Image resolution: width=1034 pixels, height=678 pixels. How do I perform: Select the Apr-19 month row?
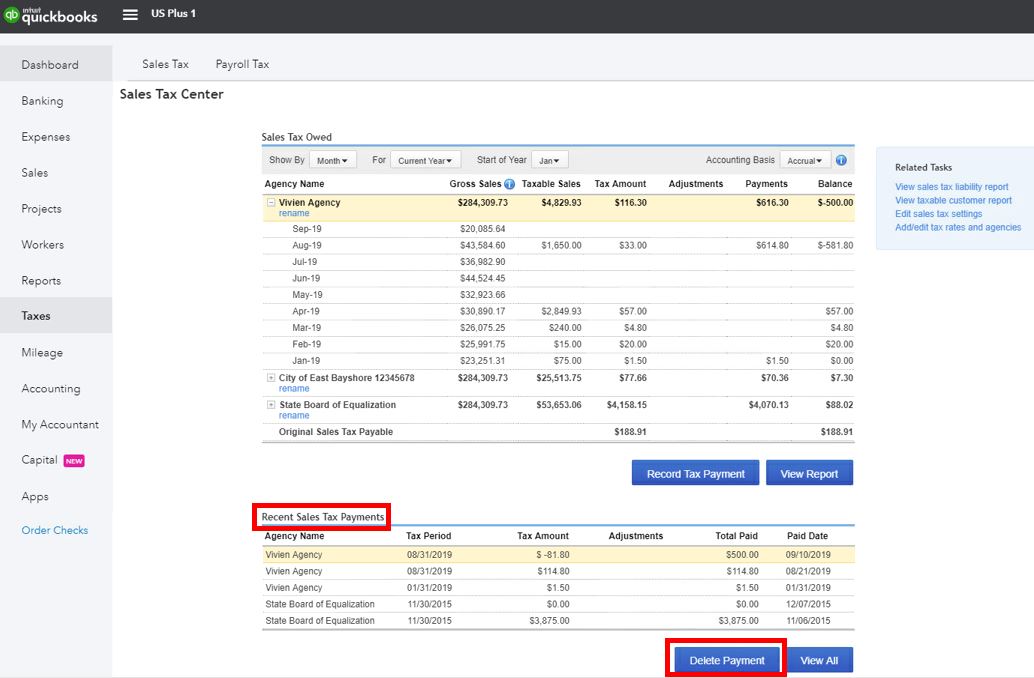click(x=558, y=311)
